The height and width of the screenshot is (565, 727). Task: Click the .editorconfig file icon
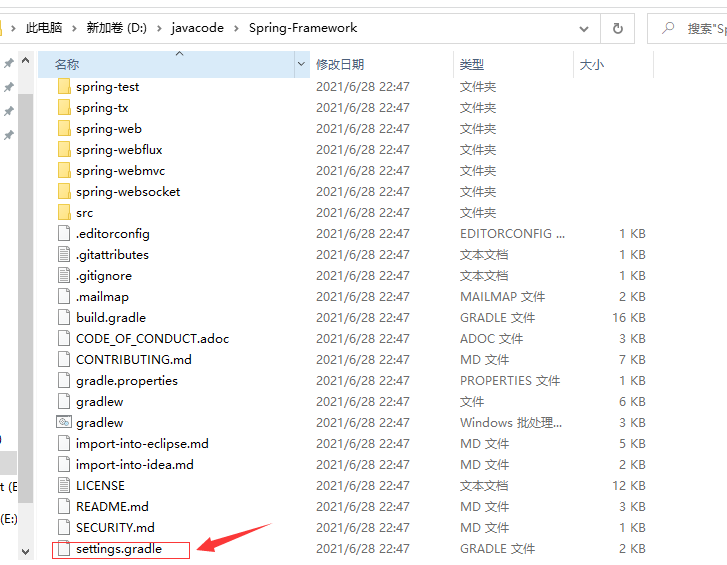(x=64, y=234)
